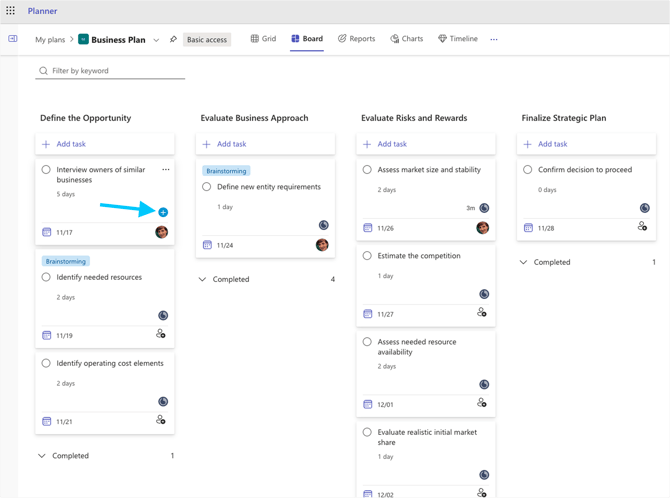Screen dimensions: 670x498
Task: Expand Completed section under Evaluate Business Approach
Action: click(x=203, y=279)
